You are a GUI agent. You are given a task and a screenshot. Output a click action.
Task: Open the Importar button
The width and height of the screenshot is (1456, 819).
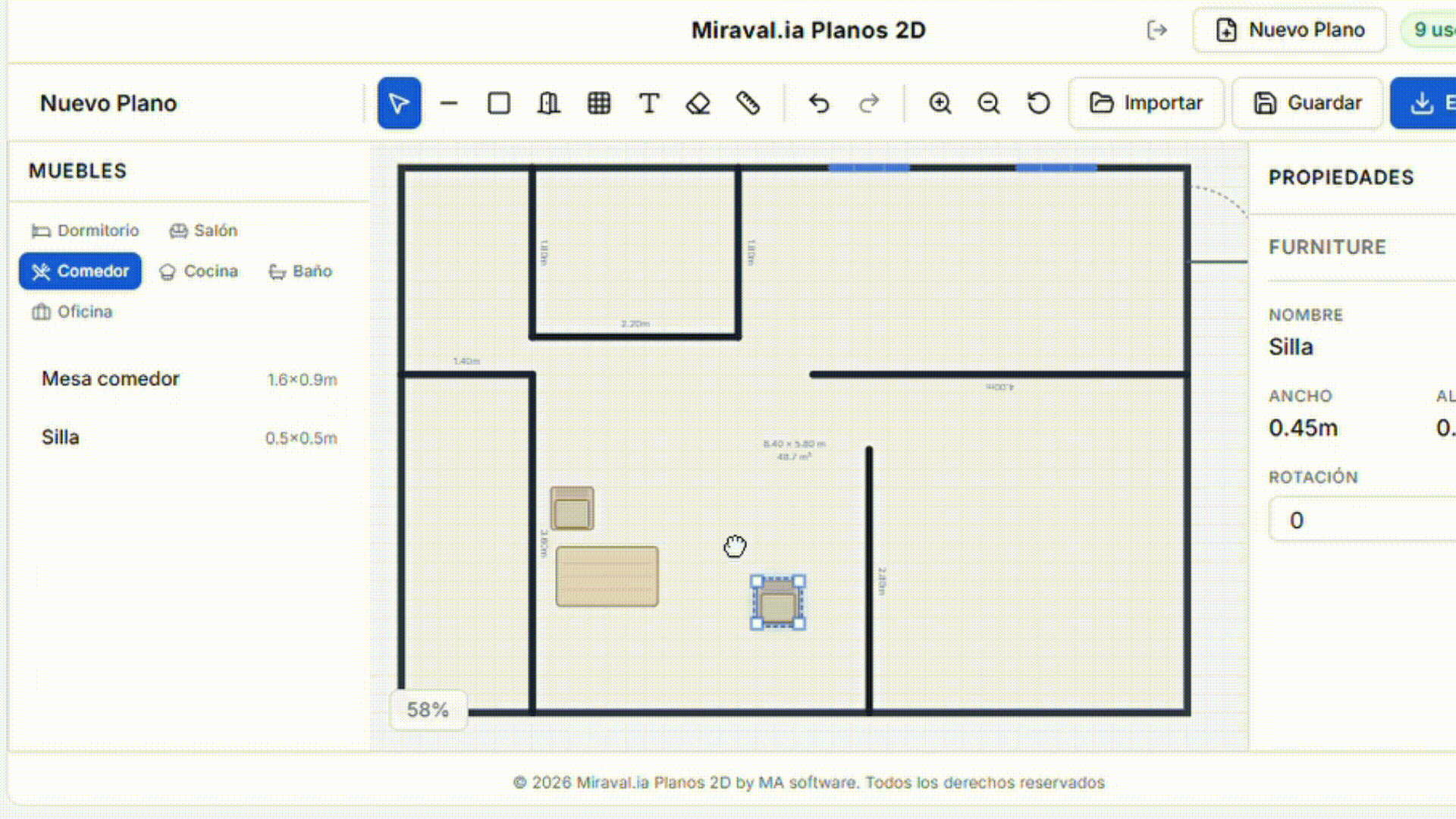click(1146, 103)
